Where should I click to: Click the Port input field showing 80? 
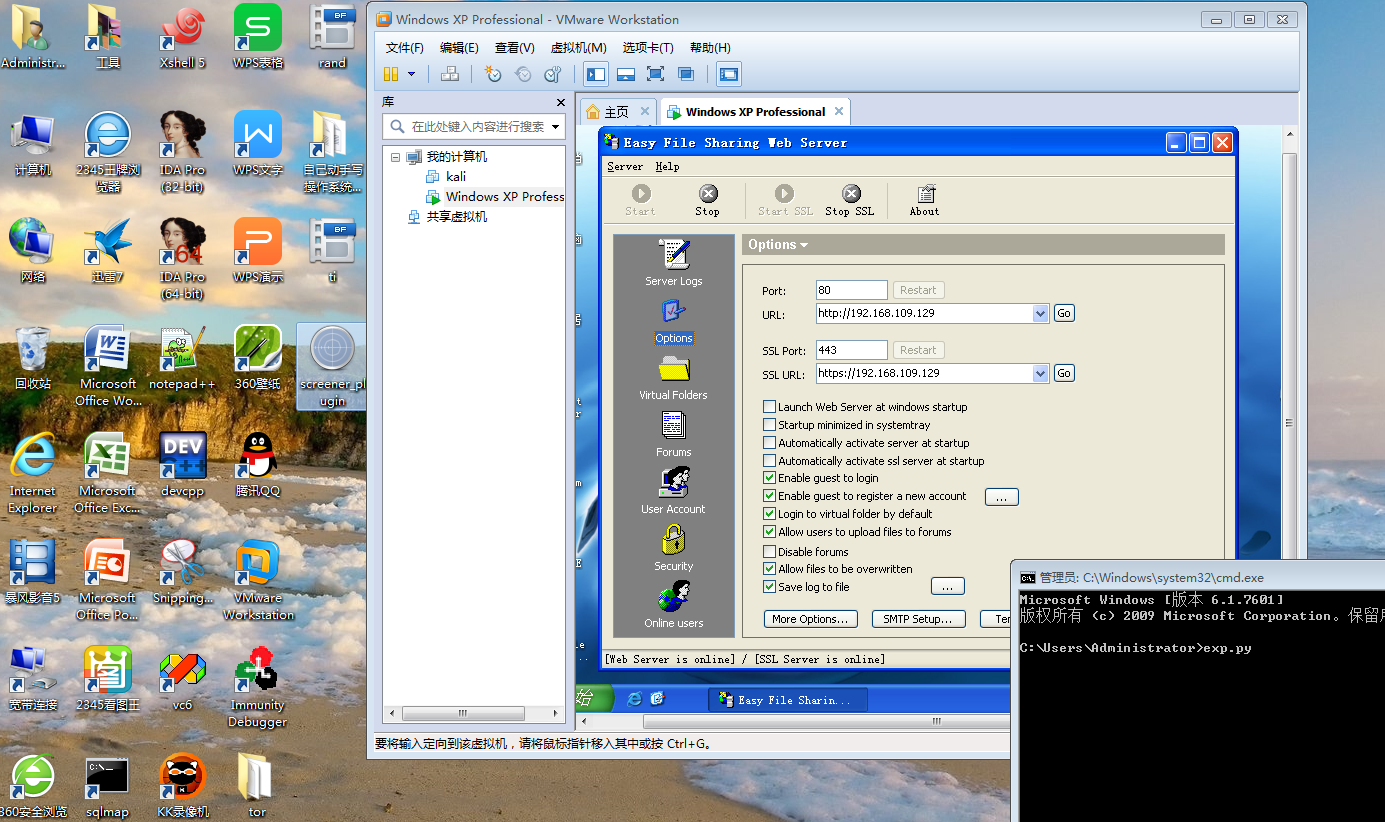click(x=851, y=290)
